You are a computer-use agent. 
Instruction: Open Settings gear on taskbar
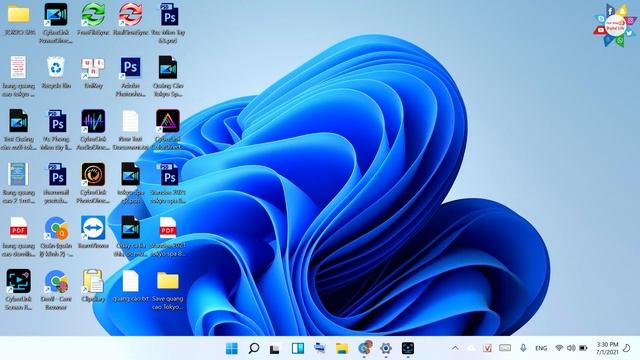[386, 348]
